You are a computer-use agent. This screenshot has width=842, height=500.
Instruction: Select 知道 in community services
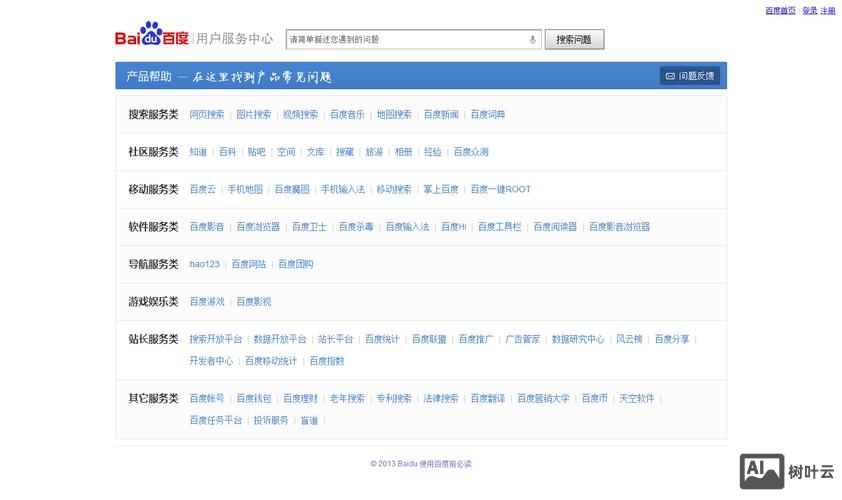coord(198,152)
